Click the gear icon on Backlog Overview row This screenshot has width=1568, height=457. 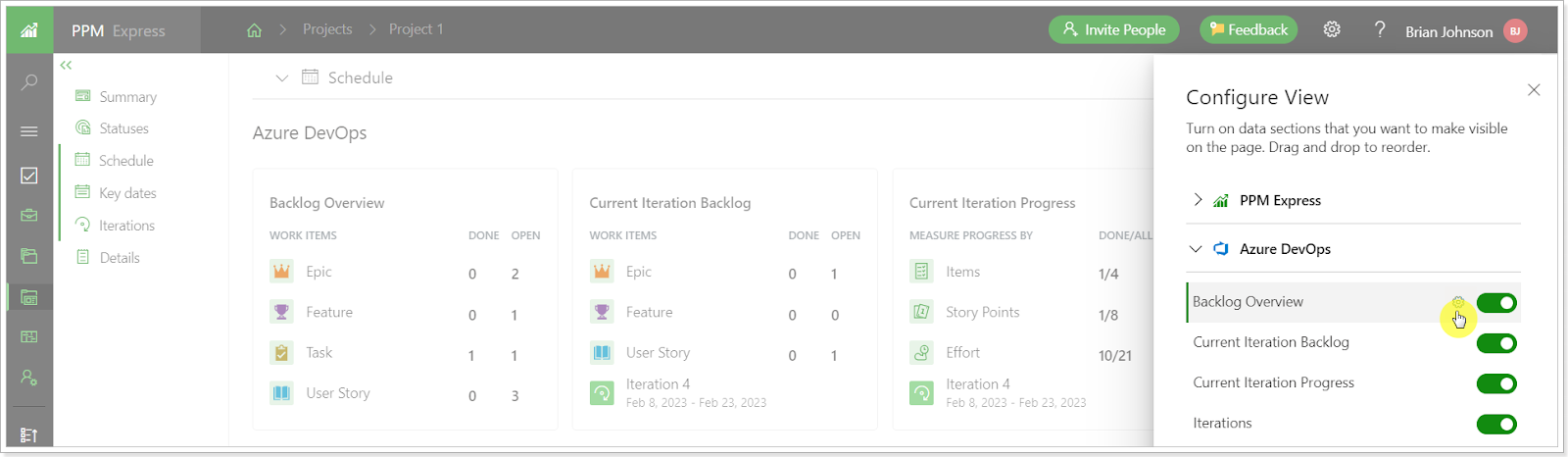[x=1458, y=302]
